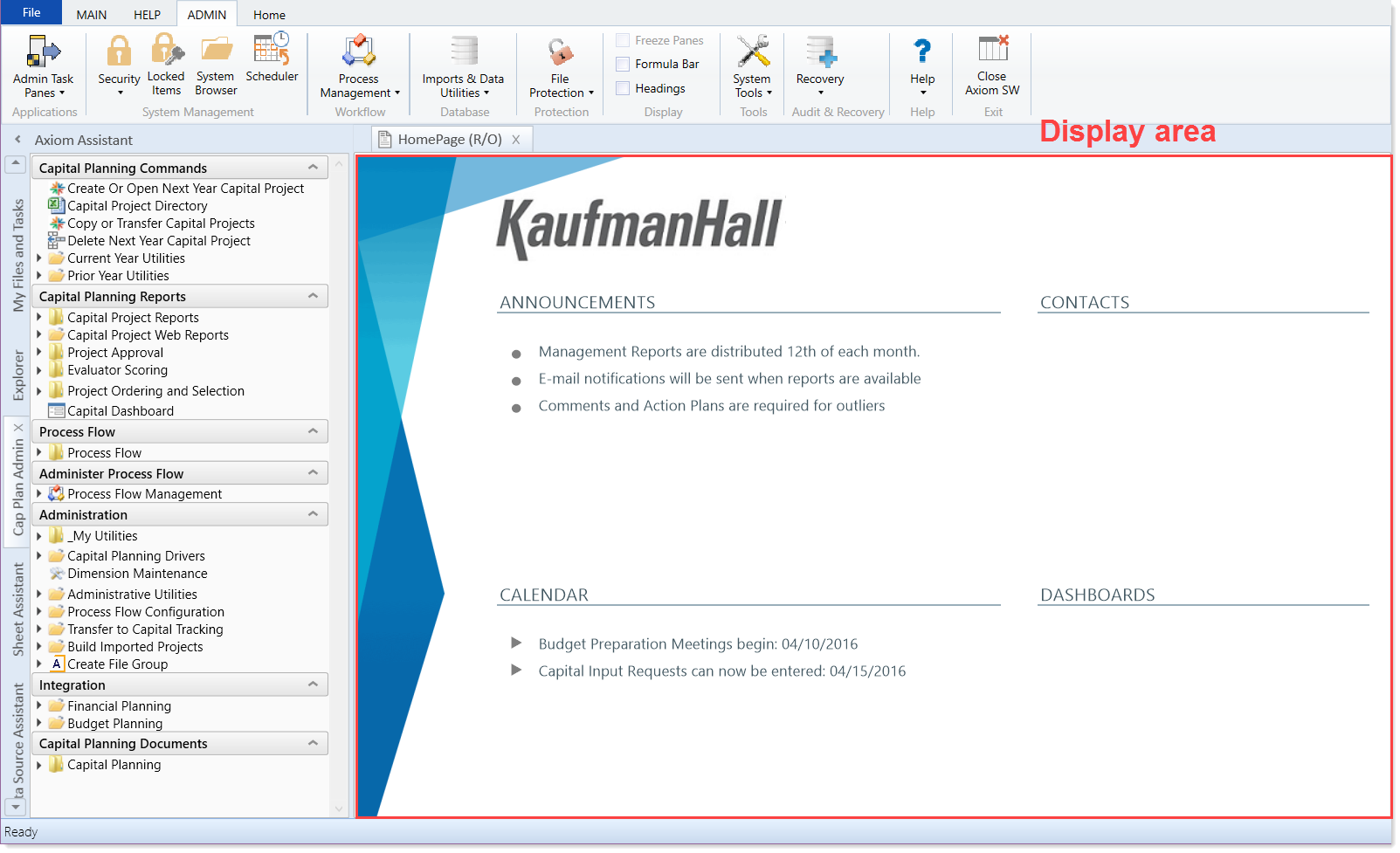Open the File menu
This screenshot has height=853, width=1400.
pyautogui.click(x=31, y=12)
